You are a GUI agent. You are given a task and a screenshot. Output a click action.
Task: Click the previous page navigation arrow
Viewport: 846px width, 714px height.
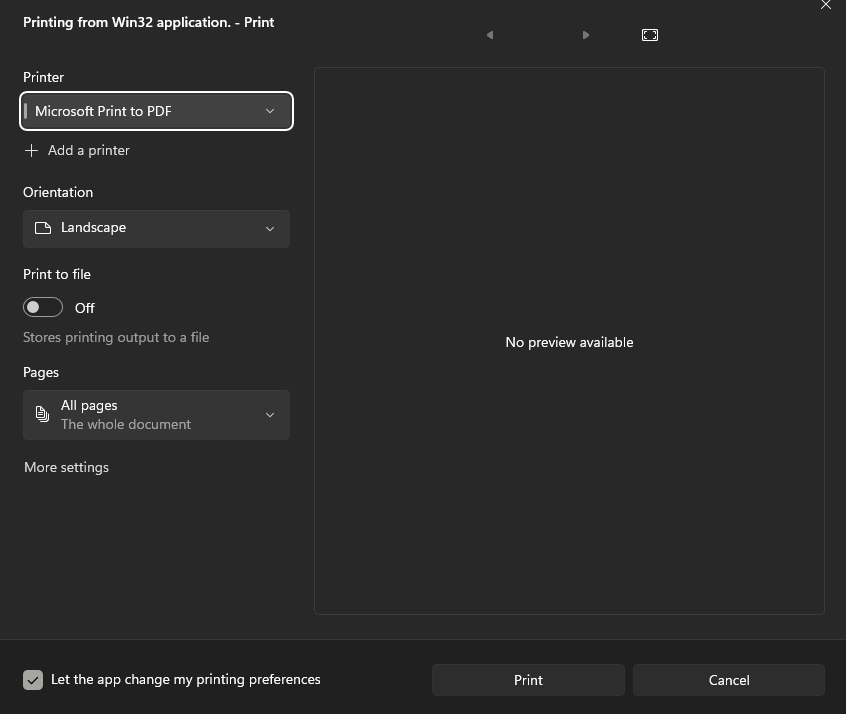489,34
